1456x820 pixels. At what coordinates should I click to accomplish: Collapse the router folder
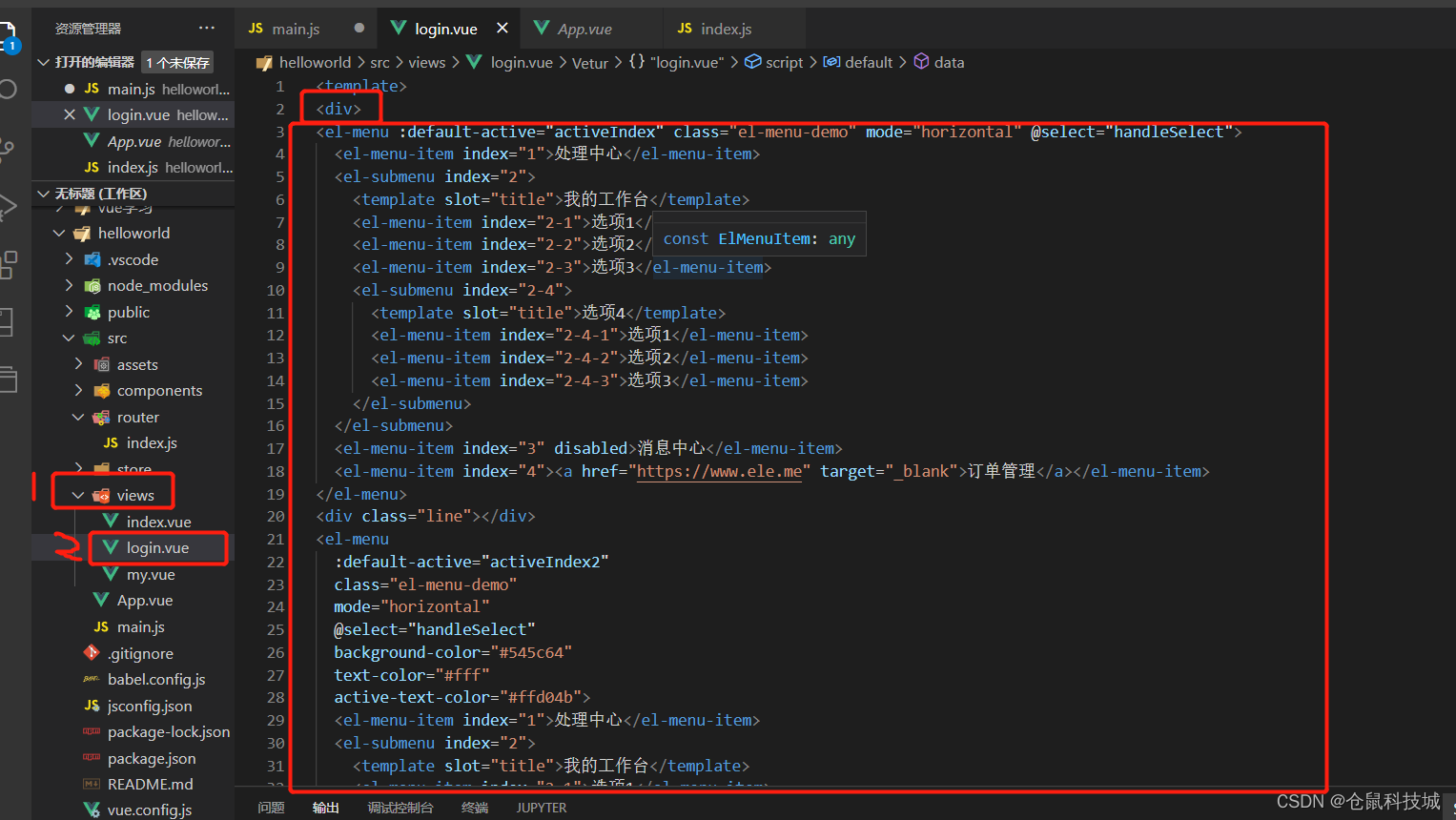pyautogui.click(x=78, y=417)
